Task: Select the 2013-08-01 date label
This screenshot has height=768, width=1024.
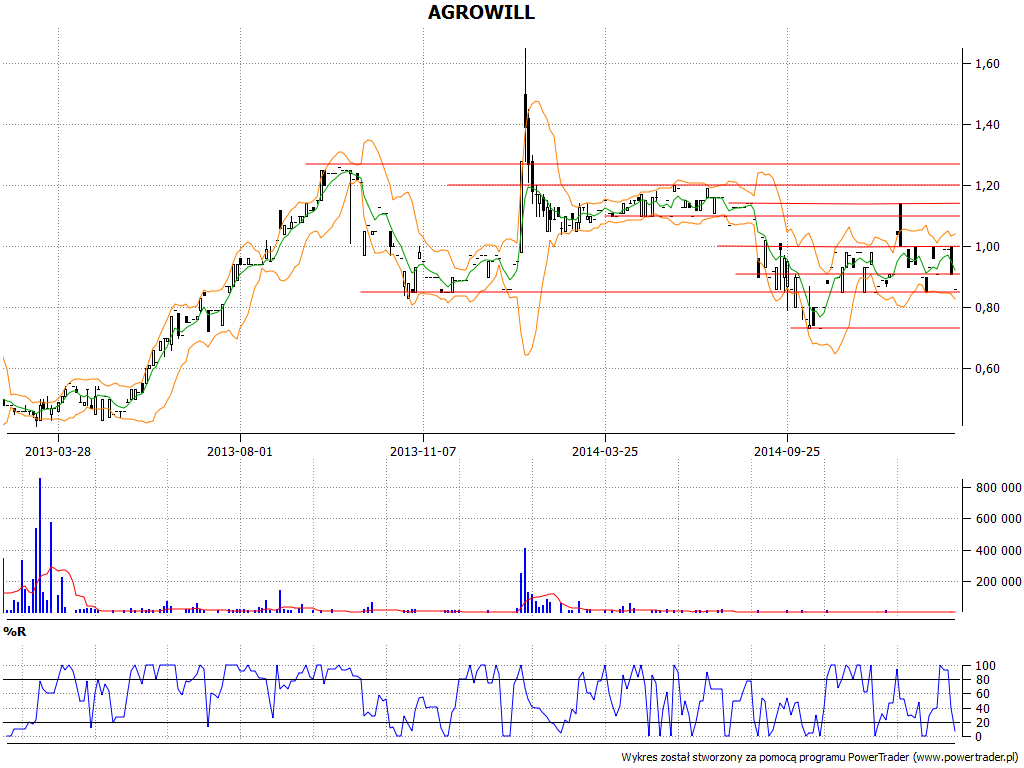Action: (x=240, y=451)
